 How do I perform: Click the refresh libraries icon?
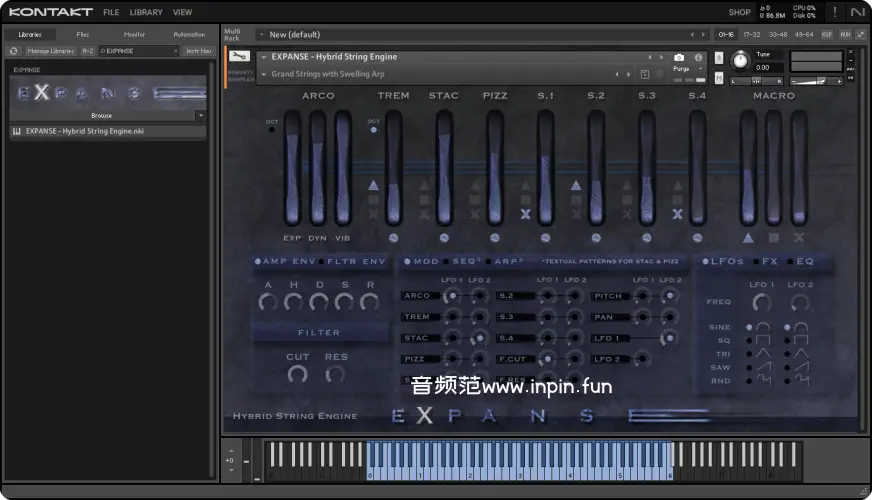click(x=14, y=50)
